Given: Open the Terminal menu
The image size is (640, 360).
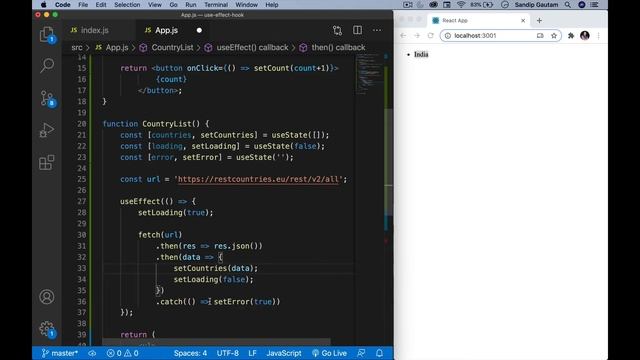Looking at the screenshot, I should coord(216,5).
